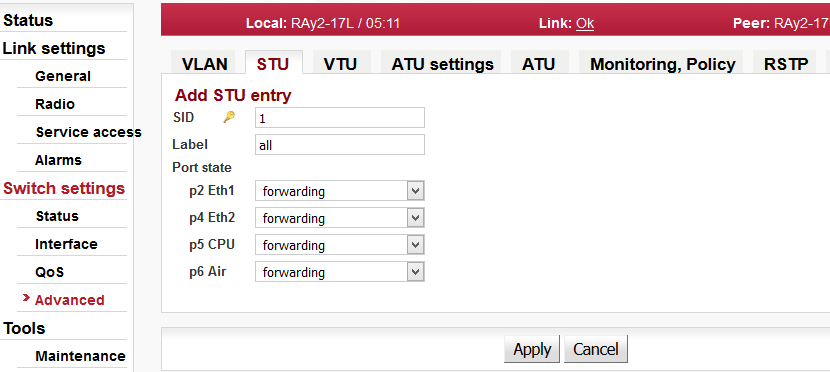Open the p2 Eth1 port state dropdown

pyautogui.click(x=339, y=191)
